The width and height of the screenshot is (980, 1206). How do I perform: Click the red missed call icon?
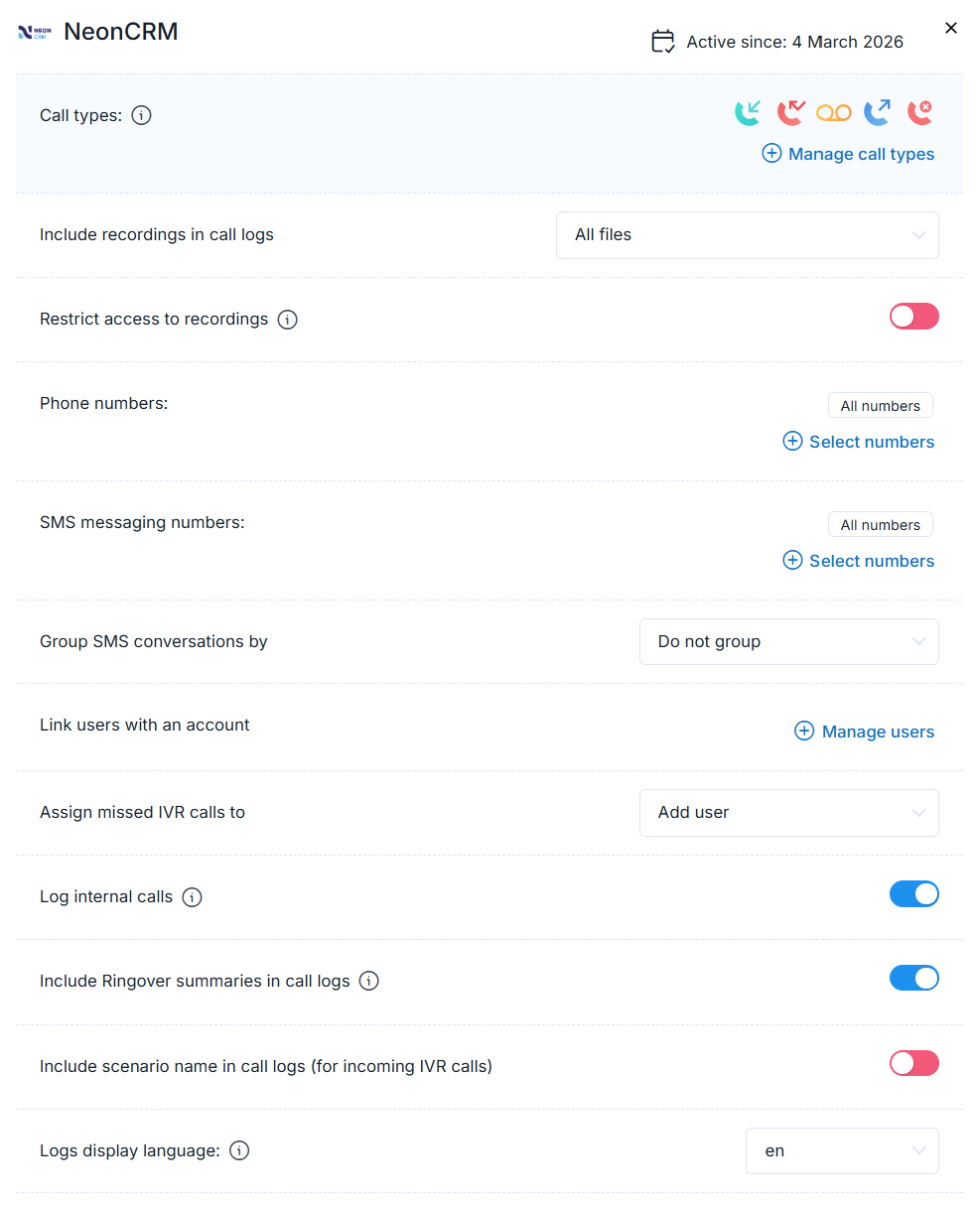coord(790,113)
